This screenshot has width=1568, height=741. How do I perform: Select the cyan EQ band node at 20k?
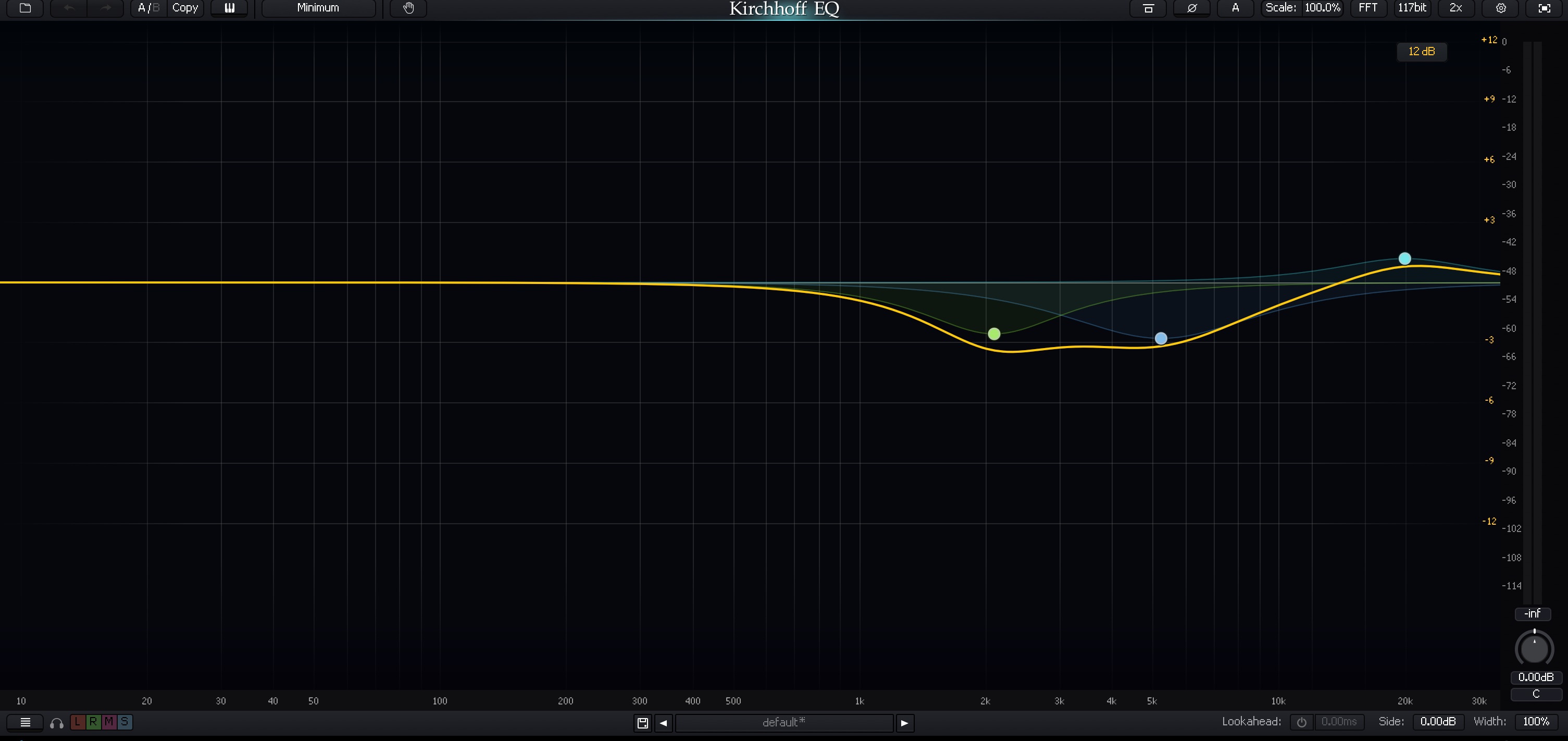1405,259
